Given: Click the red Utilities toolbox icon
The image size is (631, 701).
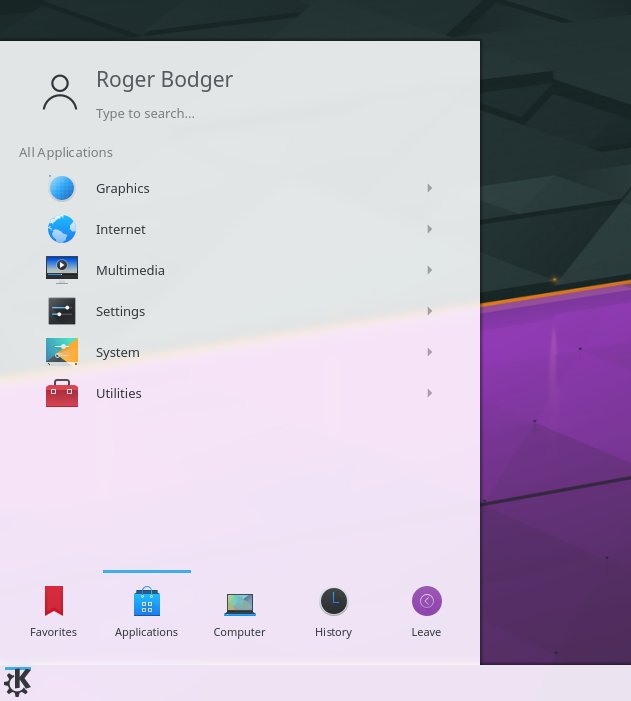Looking at the screenshot, I should pos(62,393).
